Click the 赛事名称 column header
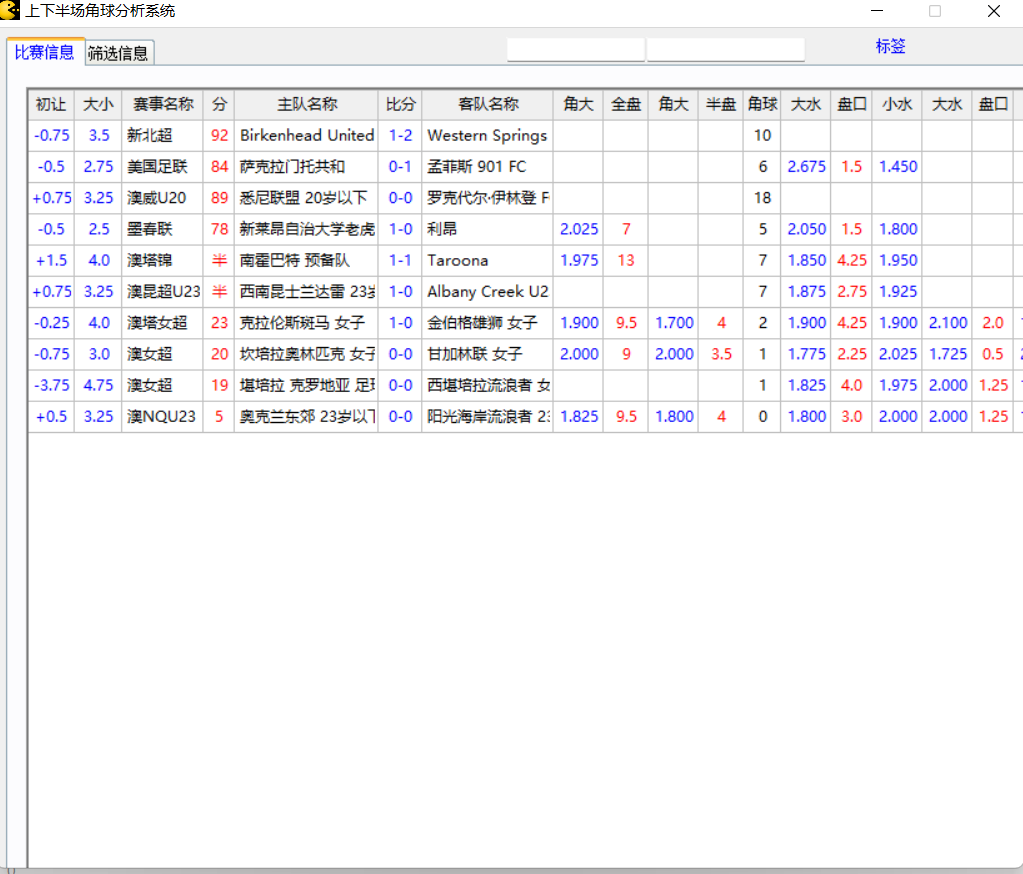 [163, 104]
